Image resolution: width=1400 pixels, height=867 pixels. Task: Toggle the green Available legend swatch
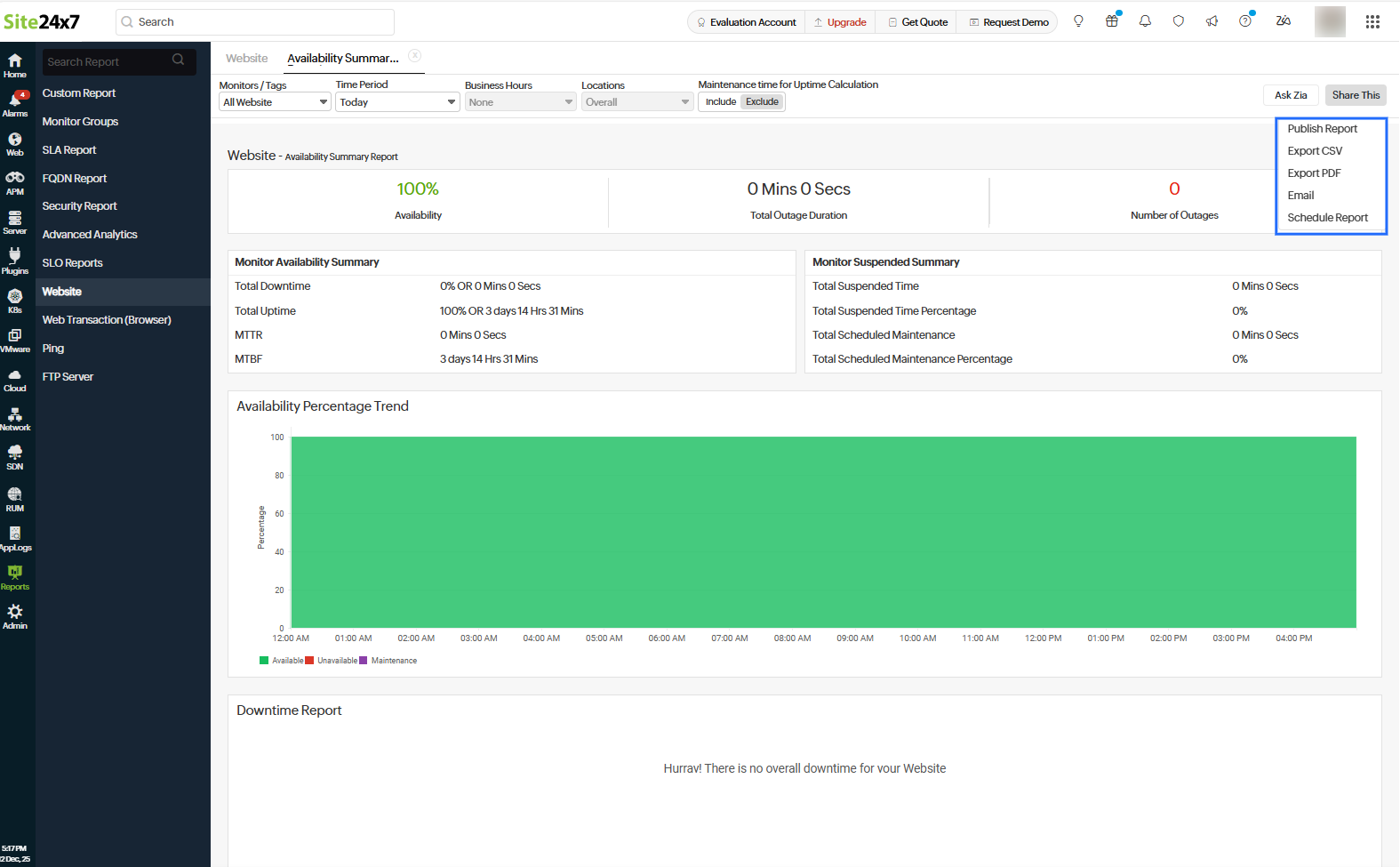click(x=264, y=661)
